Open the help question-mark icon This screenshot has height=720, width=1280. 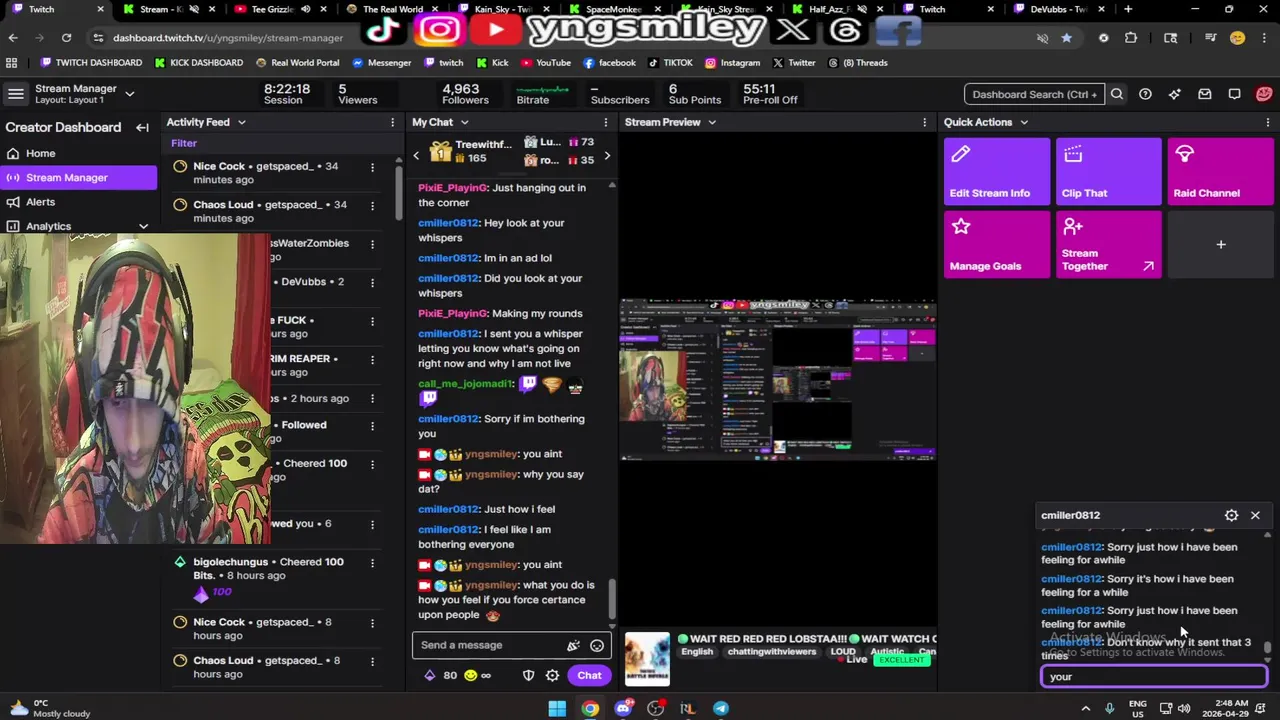pyautogui.click(x=1145, y=94)
